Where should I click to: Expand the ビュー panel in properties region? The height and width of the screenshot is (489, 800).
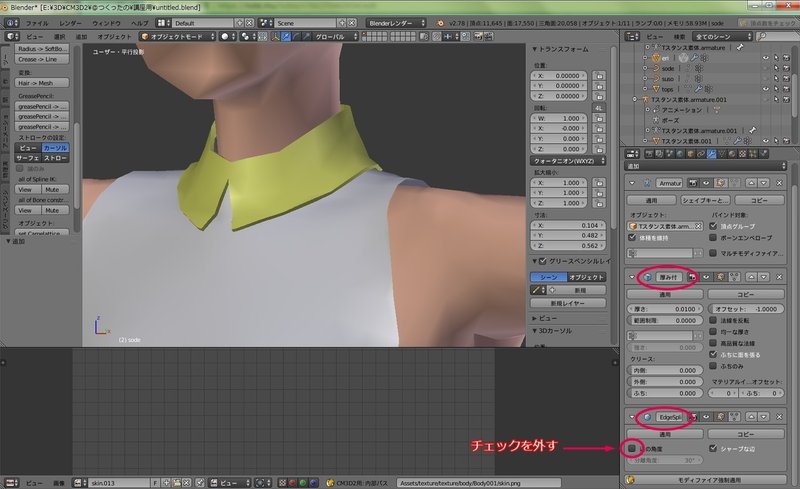(534, 318)
